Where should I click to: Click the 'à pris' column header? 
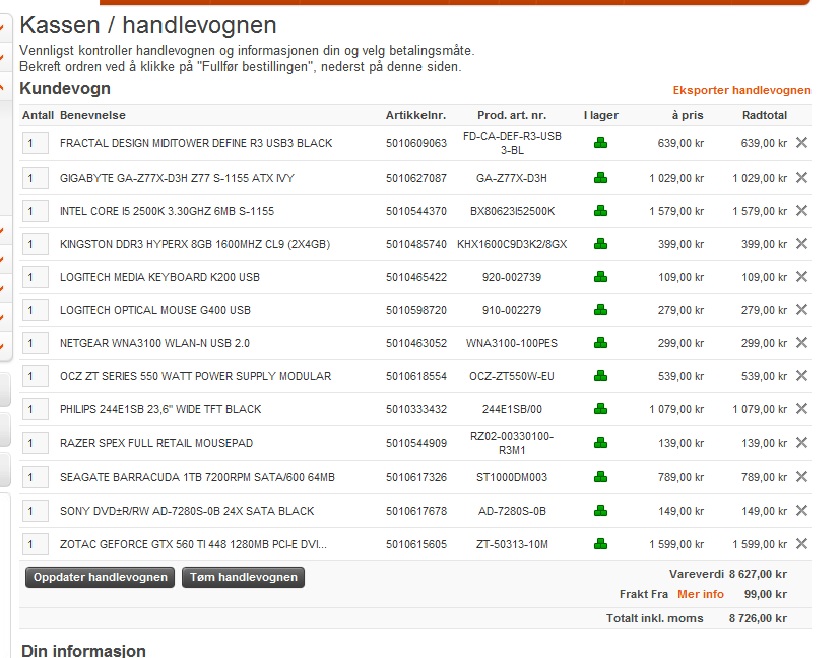point(687,115)
